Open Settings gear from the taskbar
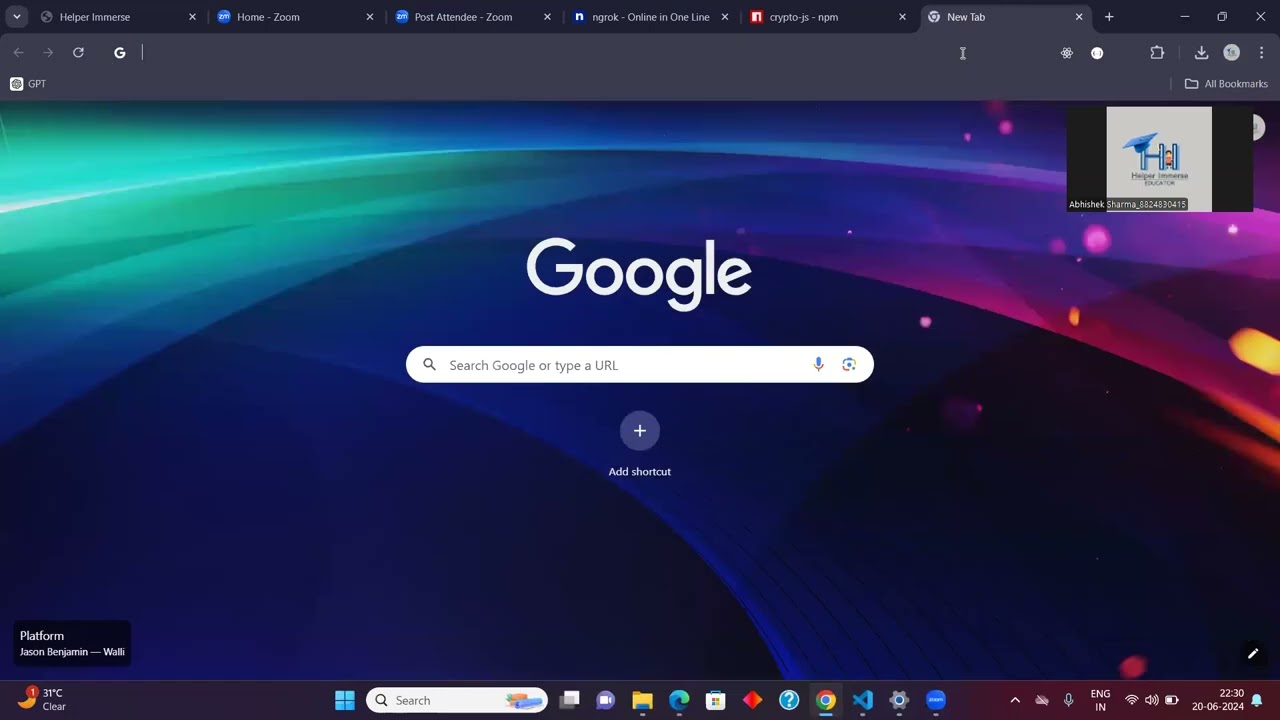1280x720 pixels. click(899, 700)
